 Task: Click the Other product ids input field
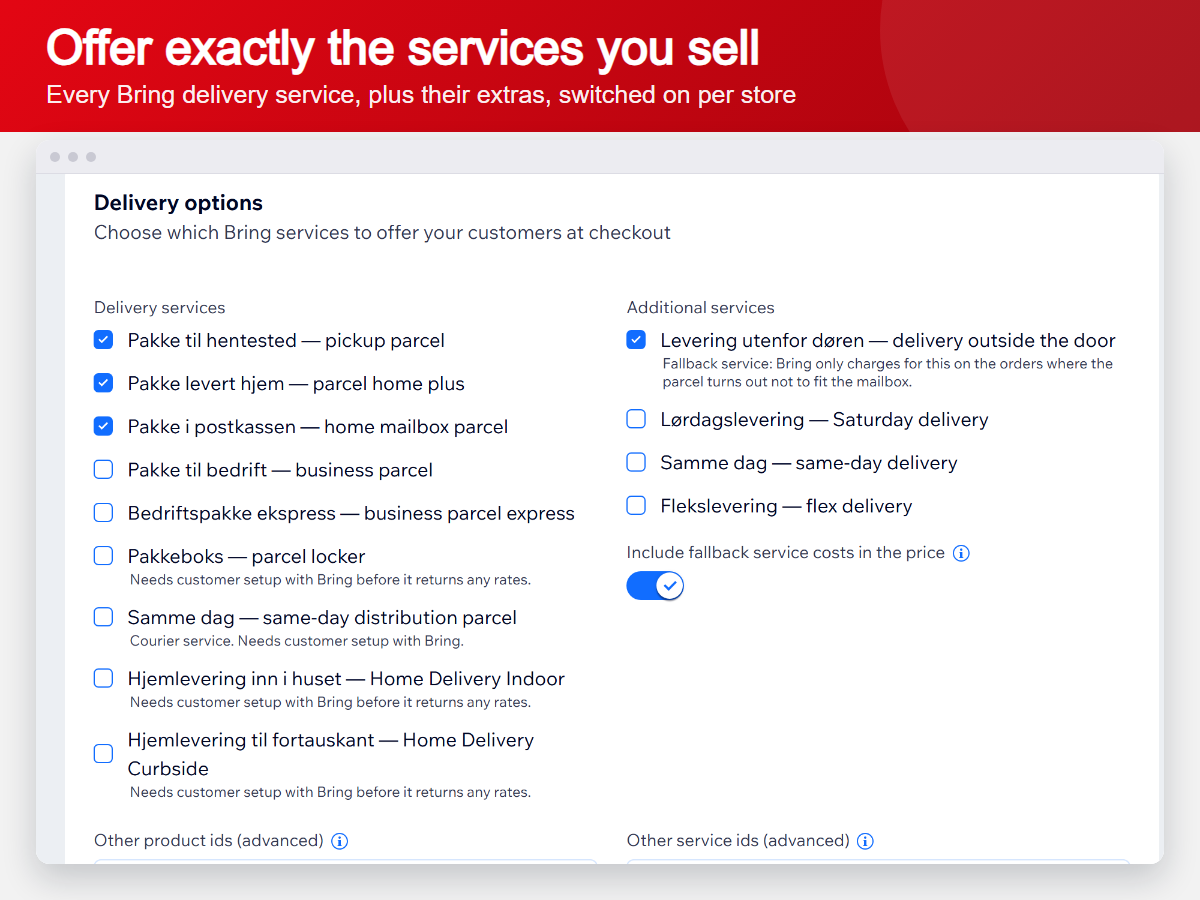(x=346, y=861)
